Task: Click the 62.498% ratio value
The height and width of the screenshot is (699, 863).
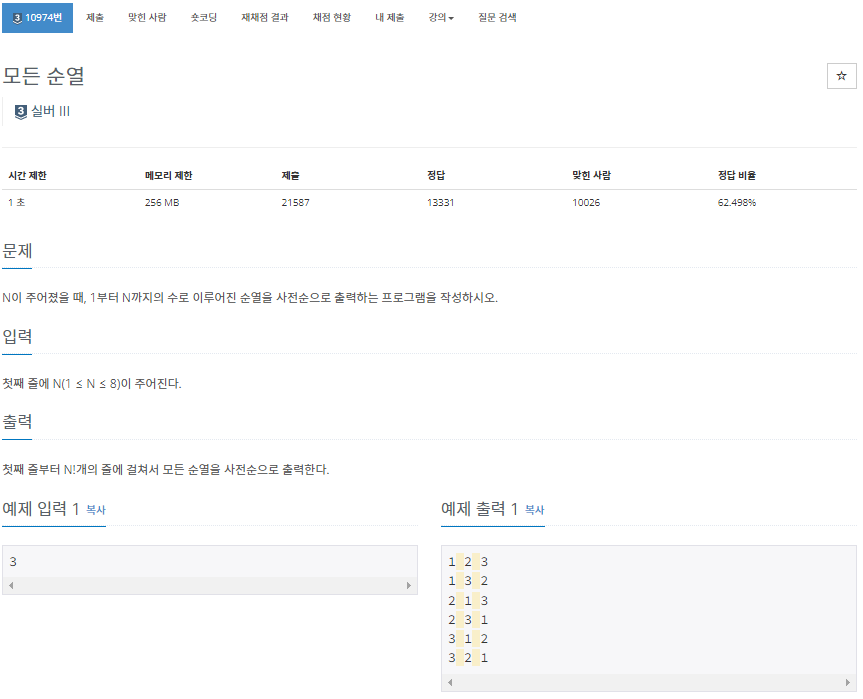Action: [736, 203]
